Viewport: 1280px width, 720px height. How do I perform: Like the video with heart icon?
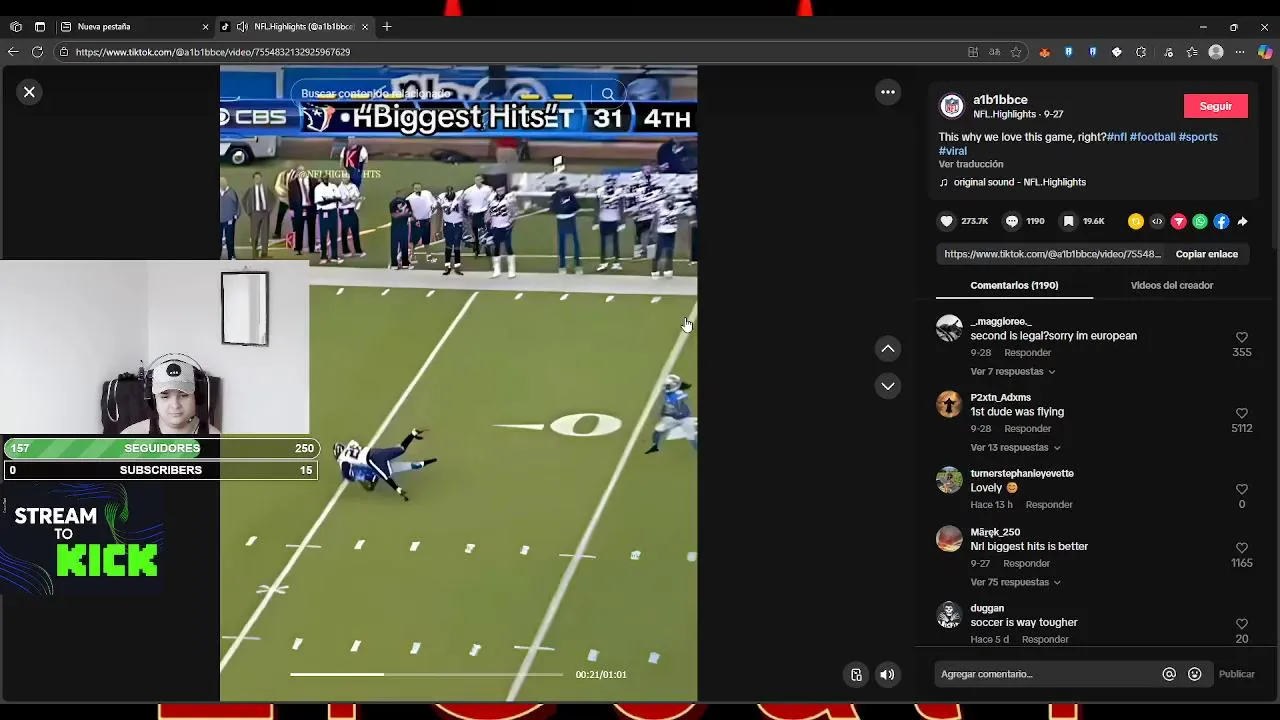[x=947, y=221]
